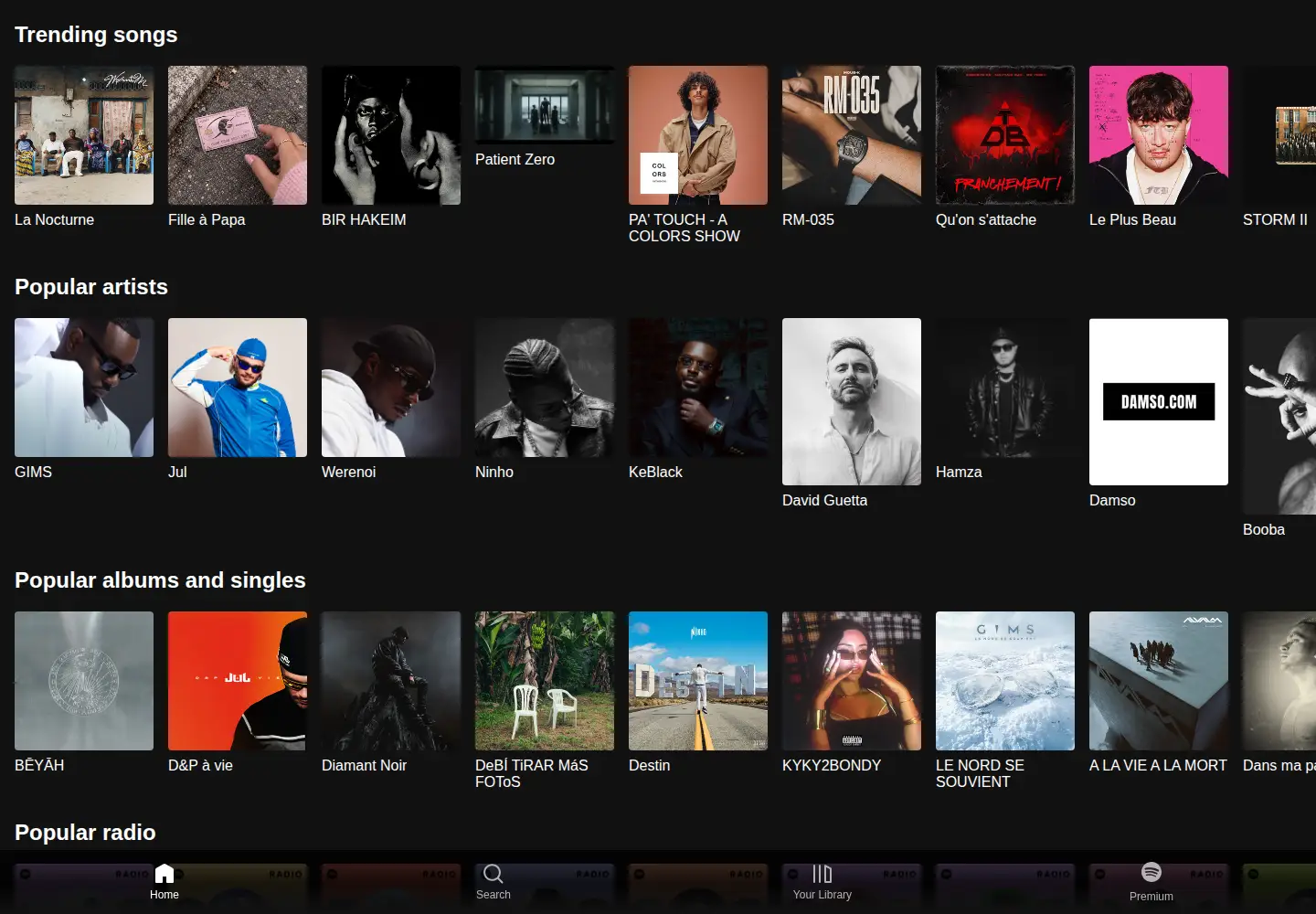
Task: Open the Patient Zero cover image
Action: point(545,105)
